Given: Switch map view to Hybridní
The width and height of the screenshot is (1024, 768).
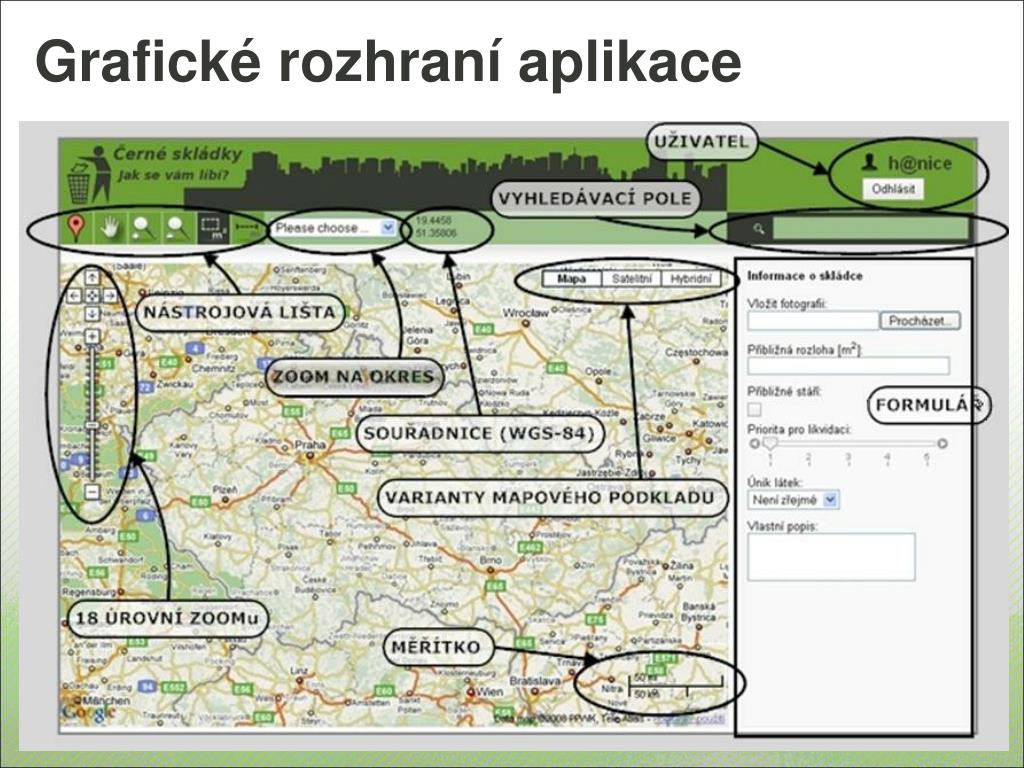Looking at the screenshot, I should pyautogui.click(x=692, y=279).
